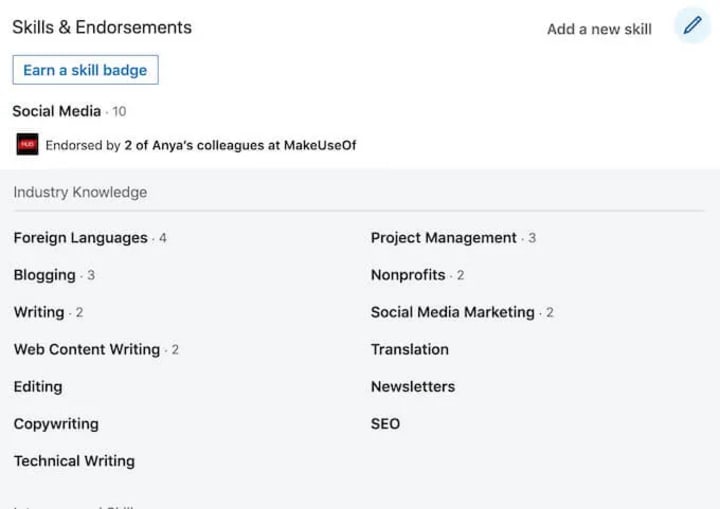
Task: Open the Technical Writing skill
Action: tap(74, 461)
